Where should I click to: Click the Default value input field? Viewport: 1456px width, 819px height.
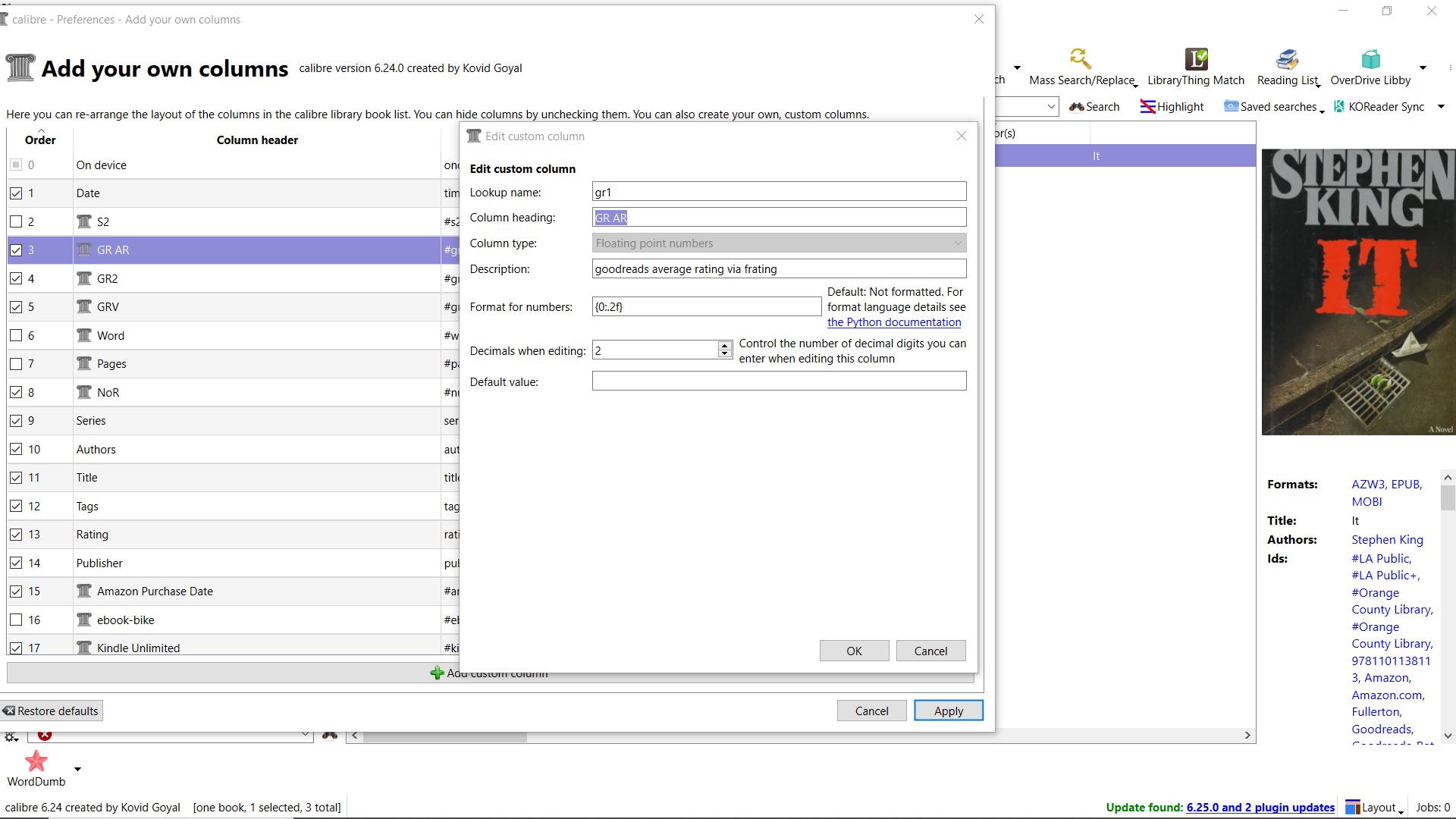click(x=779, y=381)
